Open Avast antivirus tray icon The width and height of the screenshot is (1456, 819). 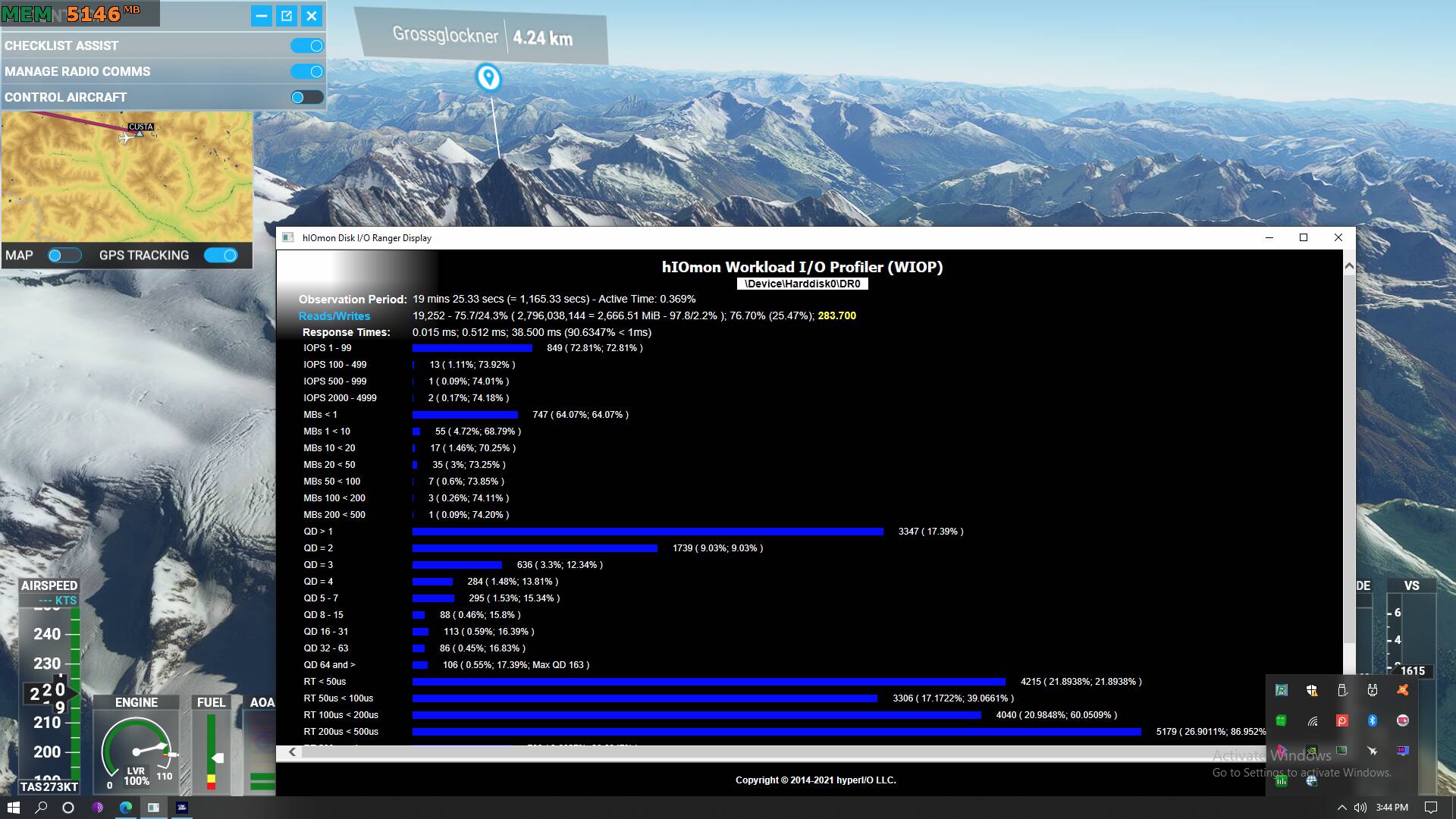(1402, 689)
